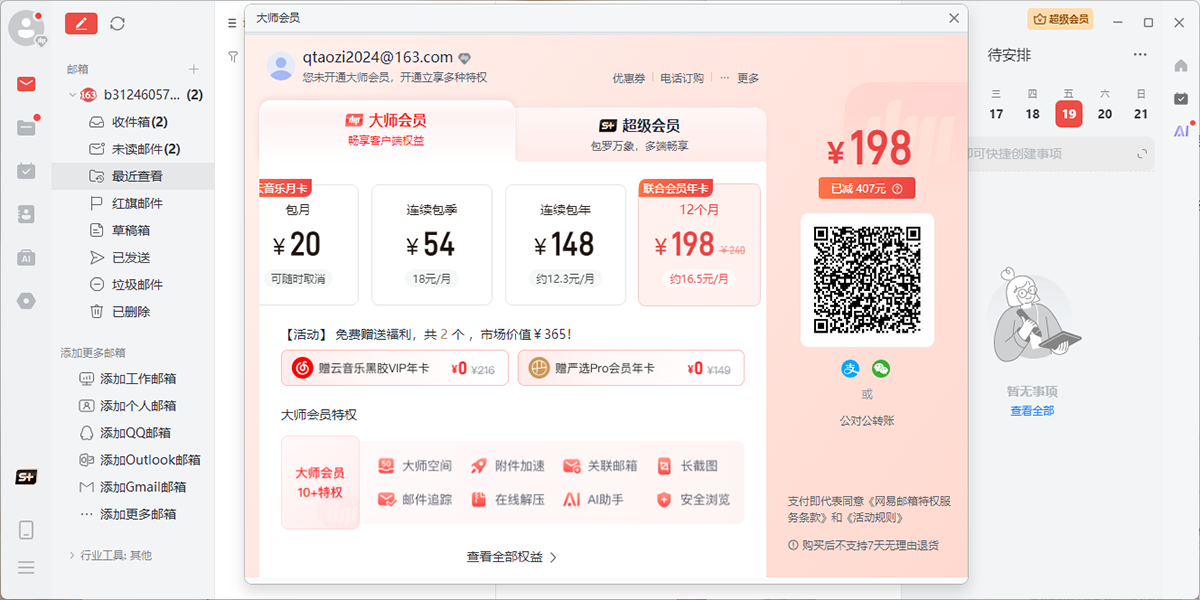Open 已删除 deleted folder
The image size is (1200, 600).
(x=133, y=311)
